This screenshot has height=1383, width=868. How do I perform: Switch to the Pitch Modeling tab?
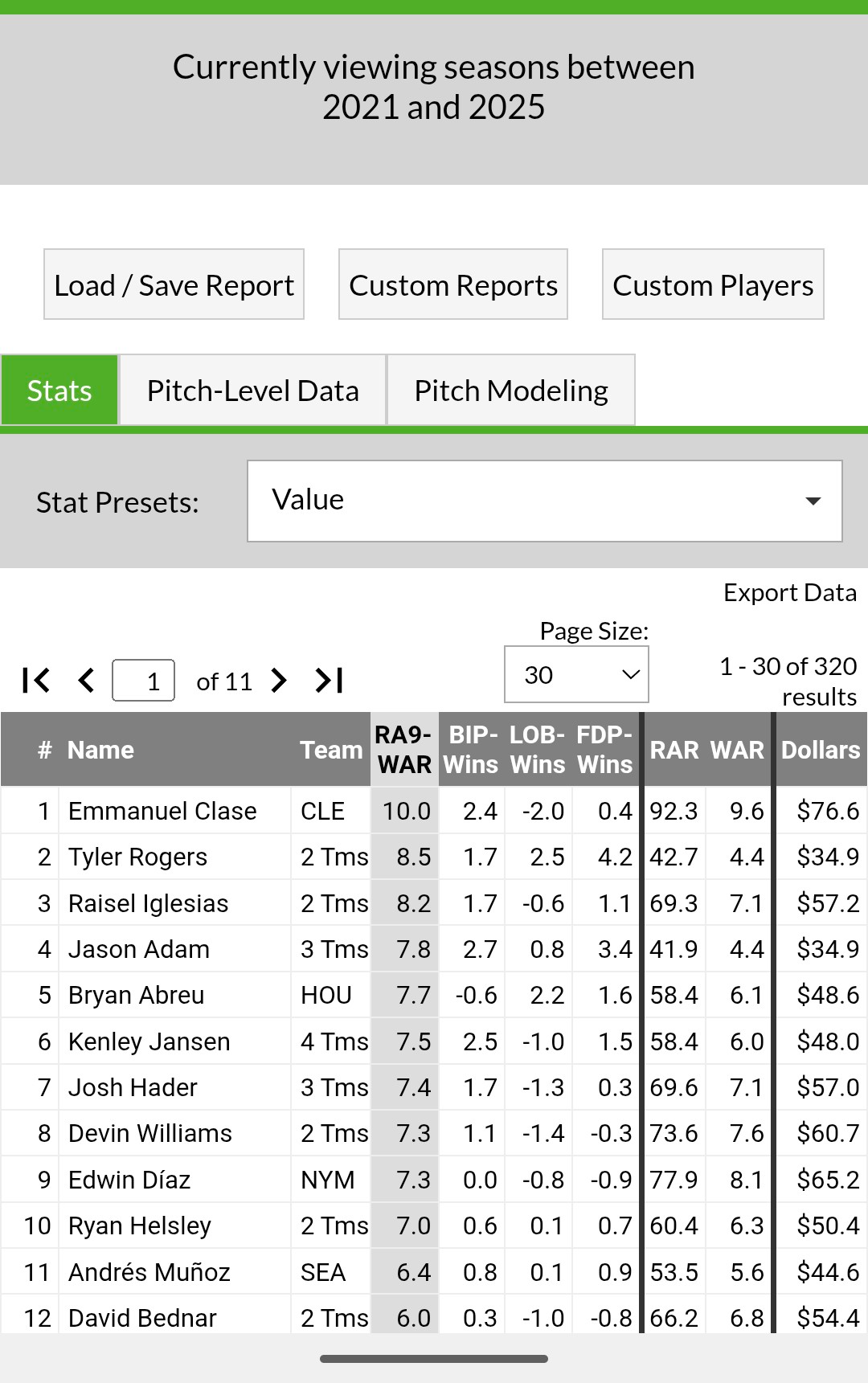pyautogui.click(x=511, y=391)
